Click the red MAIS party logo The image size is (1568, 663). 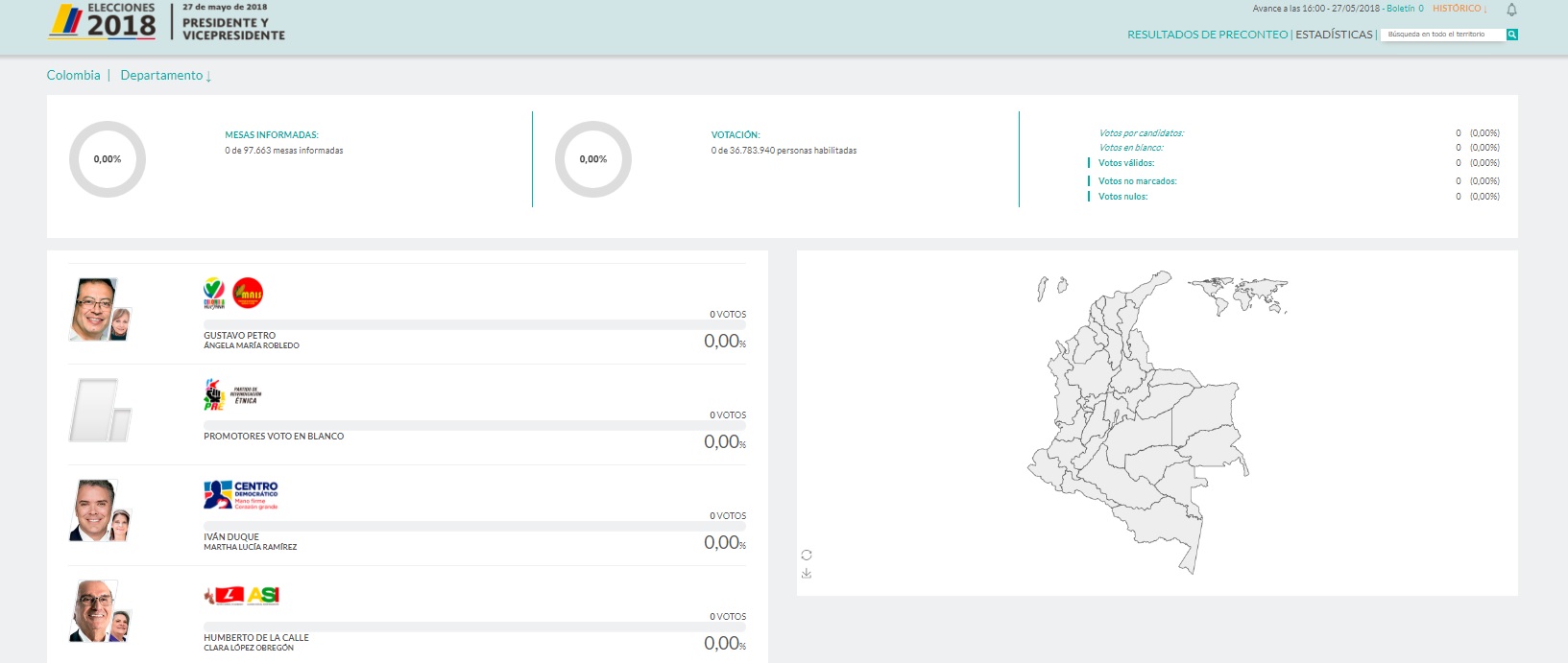(248, 294)
